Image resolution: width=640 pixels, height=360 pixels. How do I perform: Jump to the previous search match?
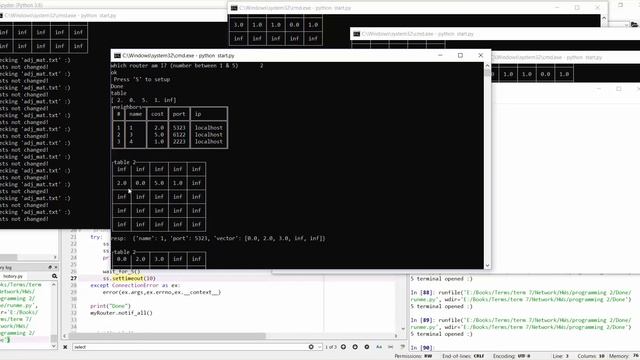pos(343,347)
